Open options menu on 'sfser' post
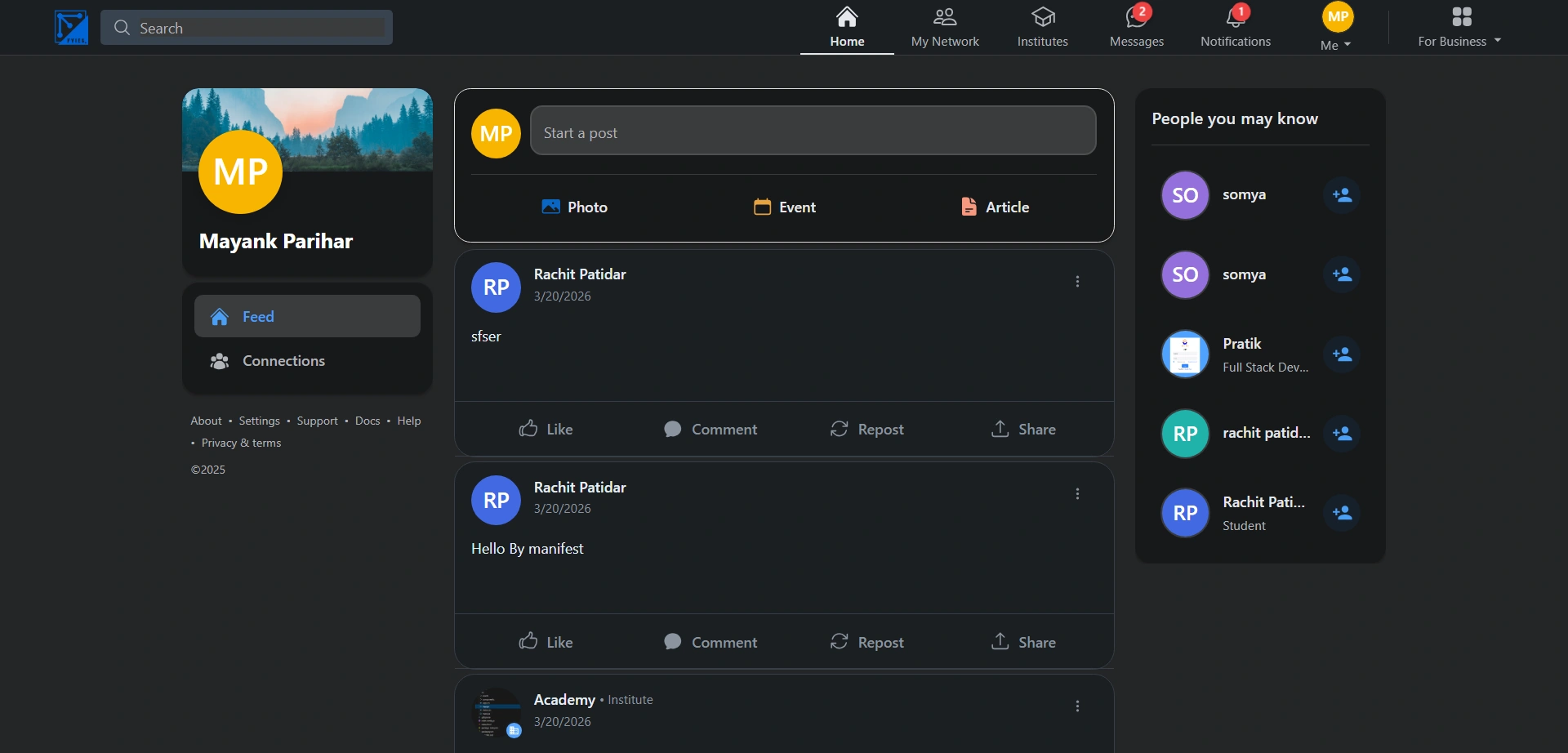This screenshot has height=753, width=1568. coord(1077,282)
